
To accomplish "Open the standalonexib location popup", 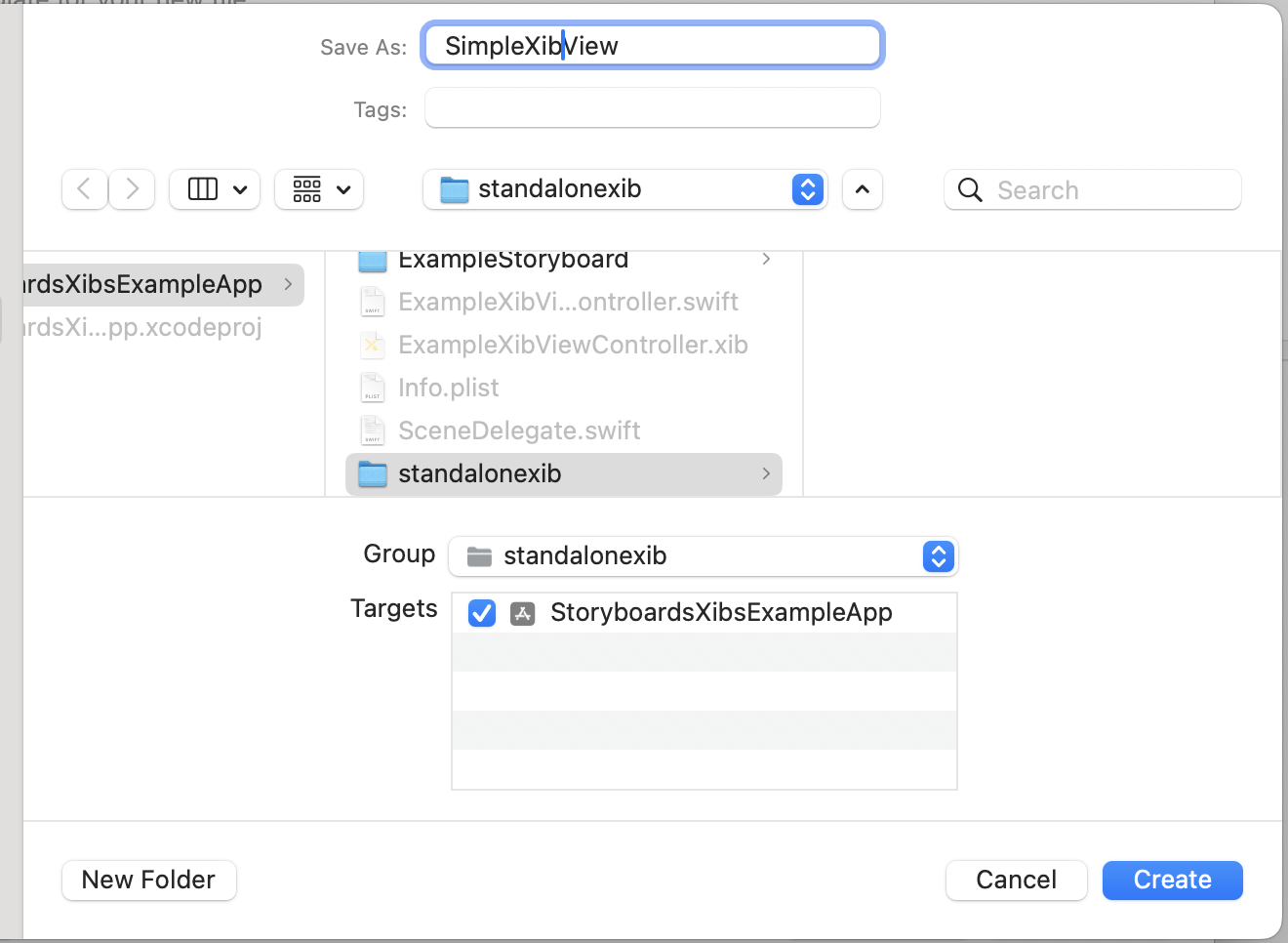I will click(624, 189).
